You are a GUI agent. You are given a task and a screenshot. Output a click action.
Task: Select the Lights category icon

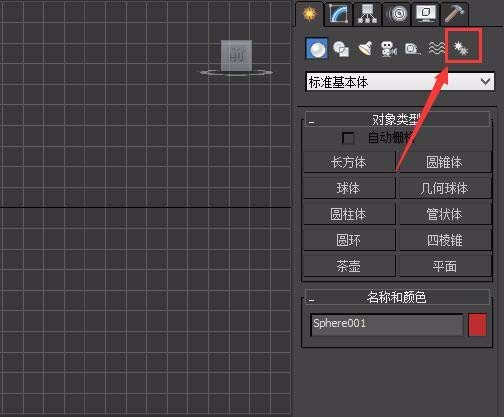pyautogui.click(x=365, y=49)
